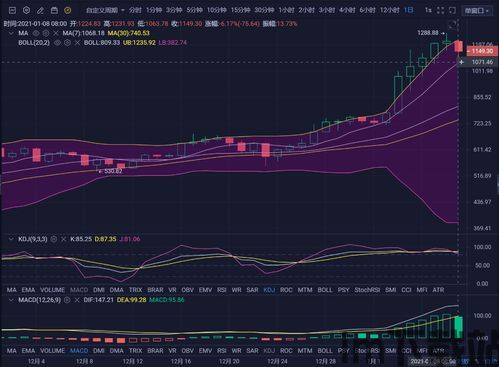This screenshot has height=367, width=499.
Task: Click the 855.52 price axis label
Action: pos(482,97)
